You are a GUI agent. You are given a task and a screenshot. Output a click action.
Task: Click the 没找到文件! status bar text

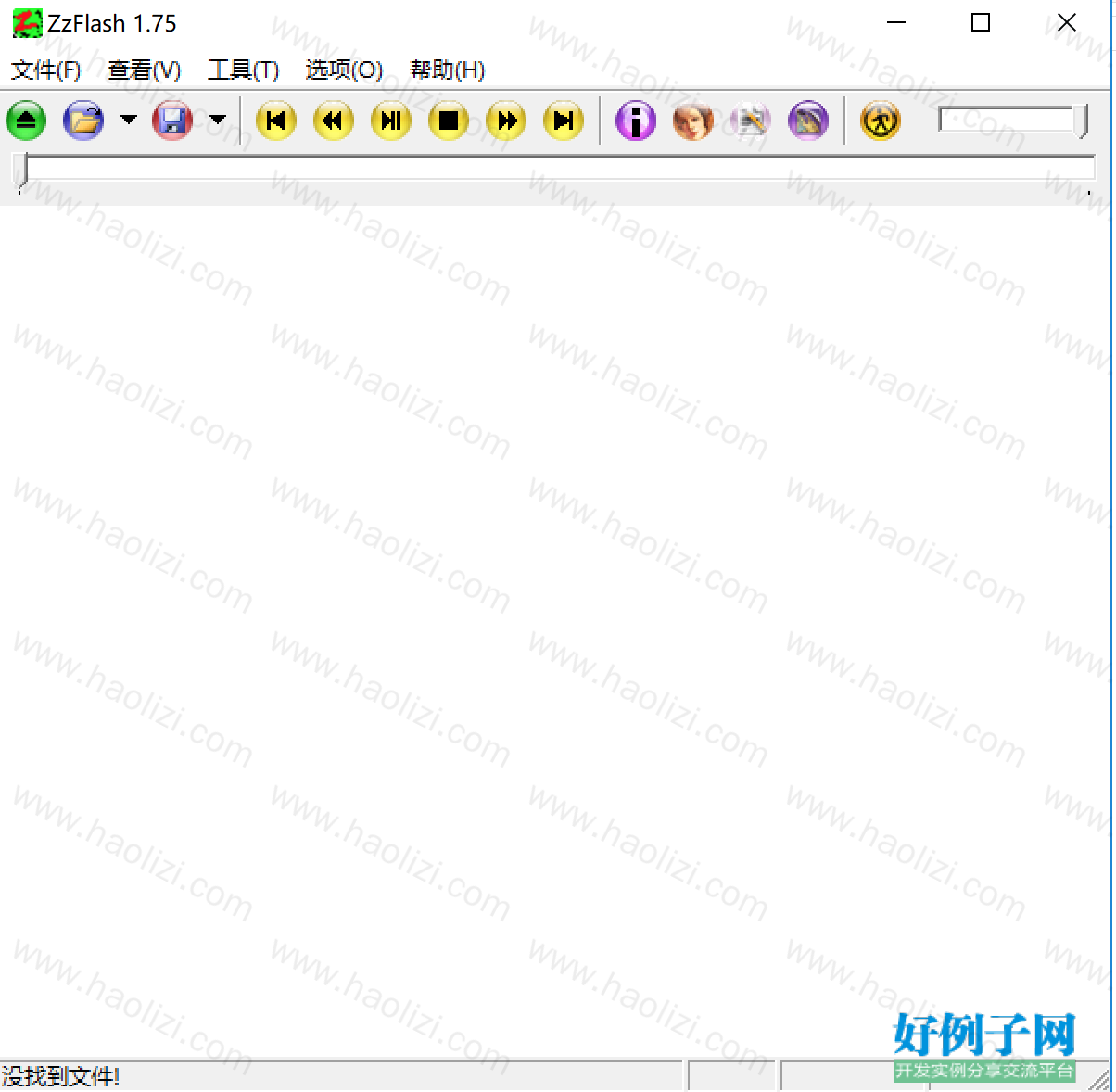point(60,1076)
